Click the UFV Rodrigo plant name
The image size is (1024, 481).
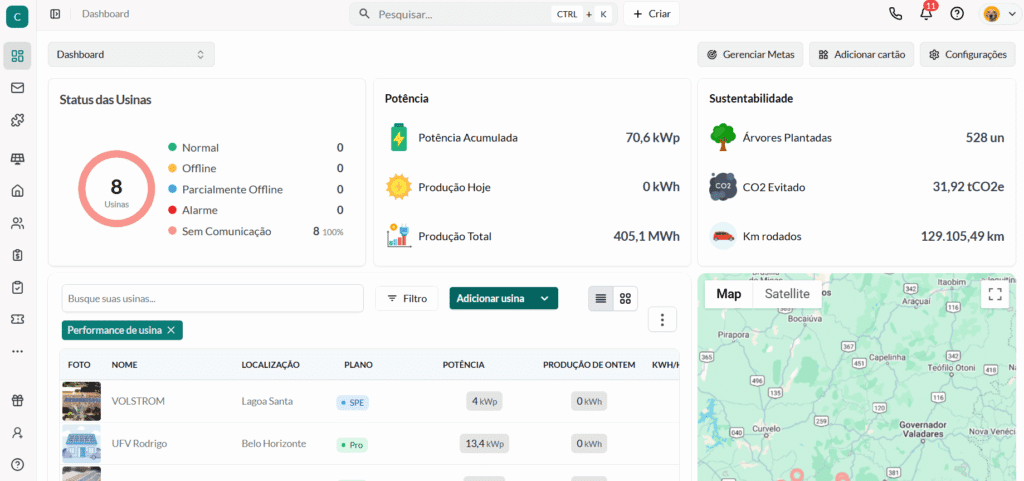pos(139,444)
